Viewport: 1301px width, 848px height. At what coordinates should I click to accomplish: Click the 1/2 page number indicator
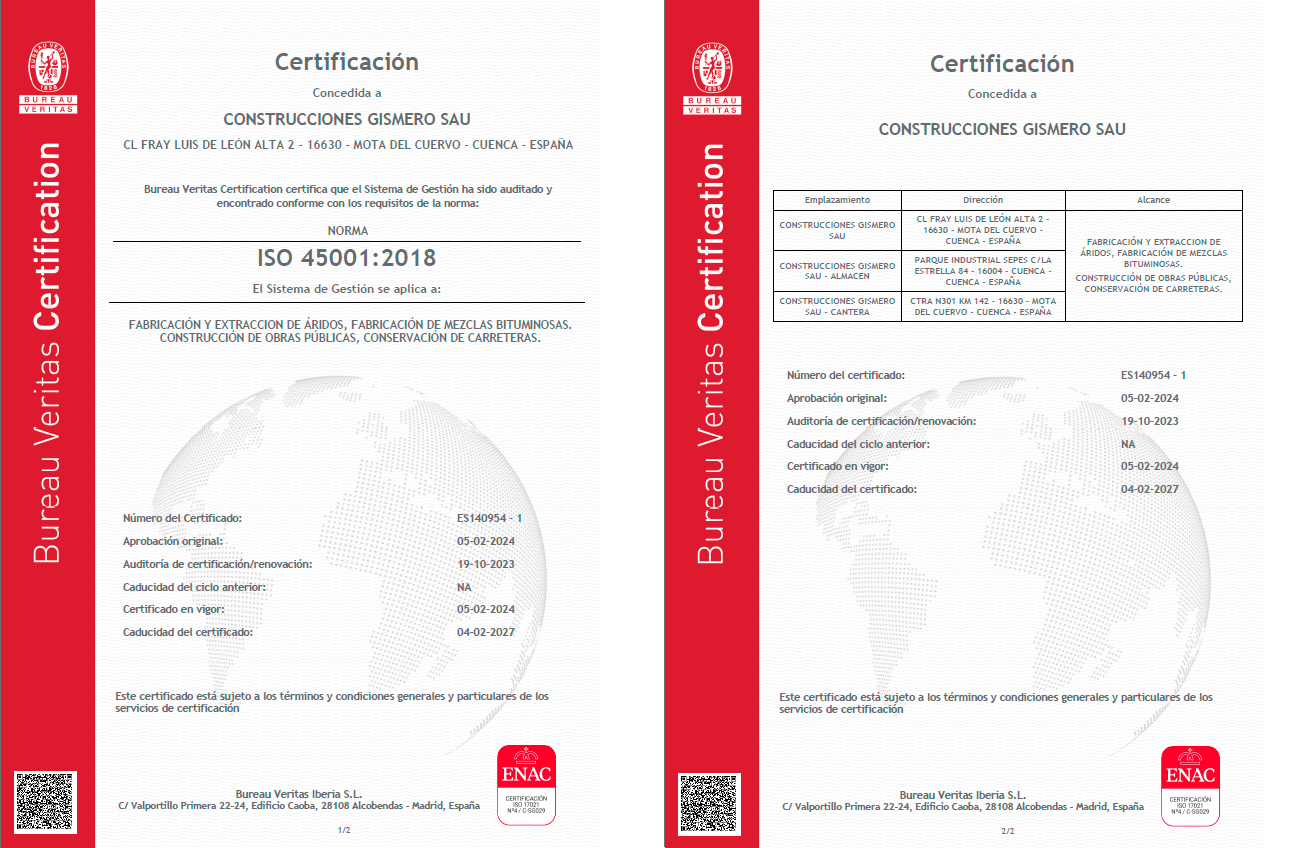click(x=343, y=830)
